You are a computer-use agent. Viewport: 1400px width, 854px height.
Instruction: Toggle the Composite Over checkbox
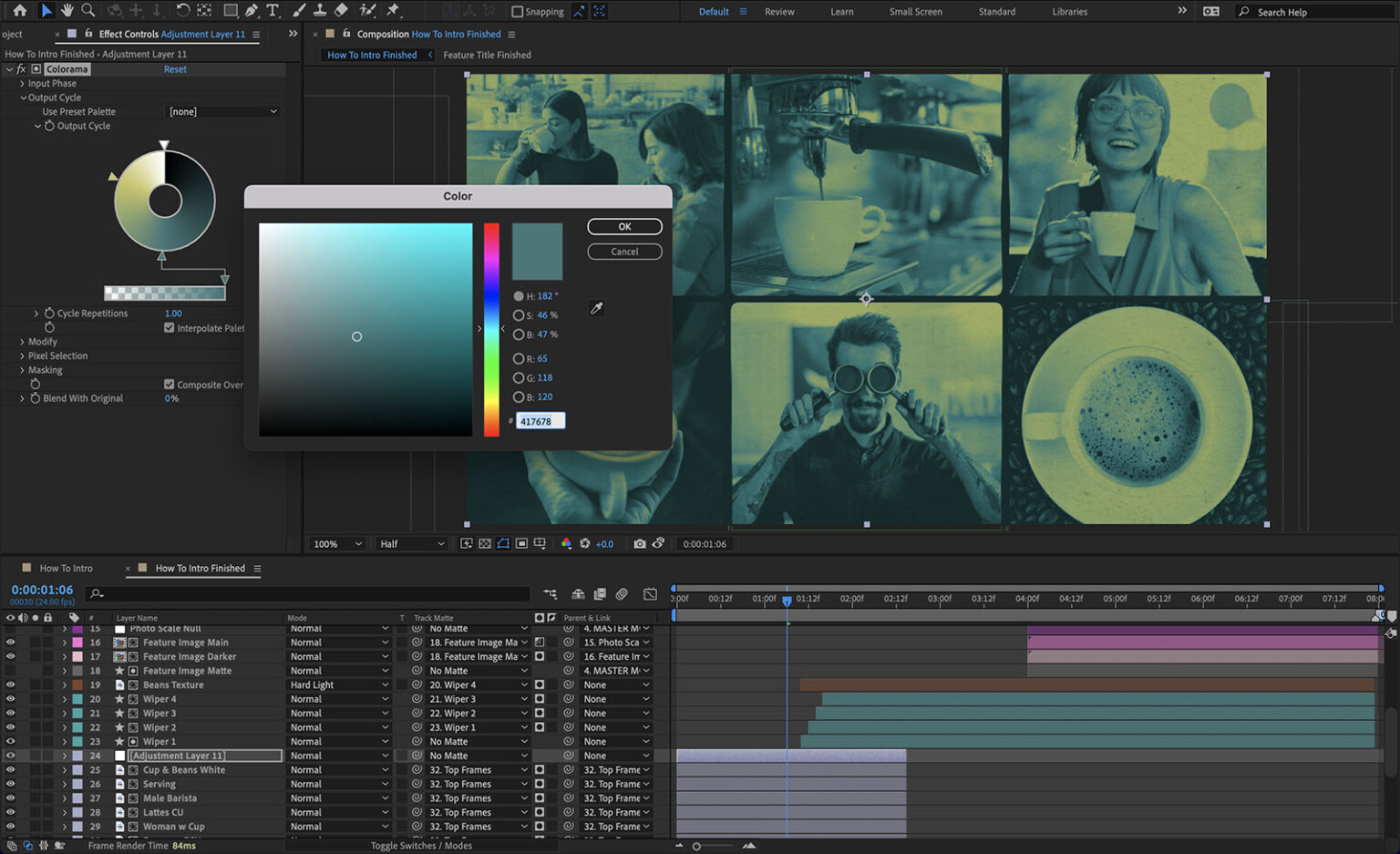pyautogui.click(x=170, y=384)
